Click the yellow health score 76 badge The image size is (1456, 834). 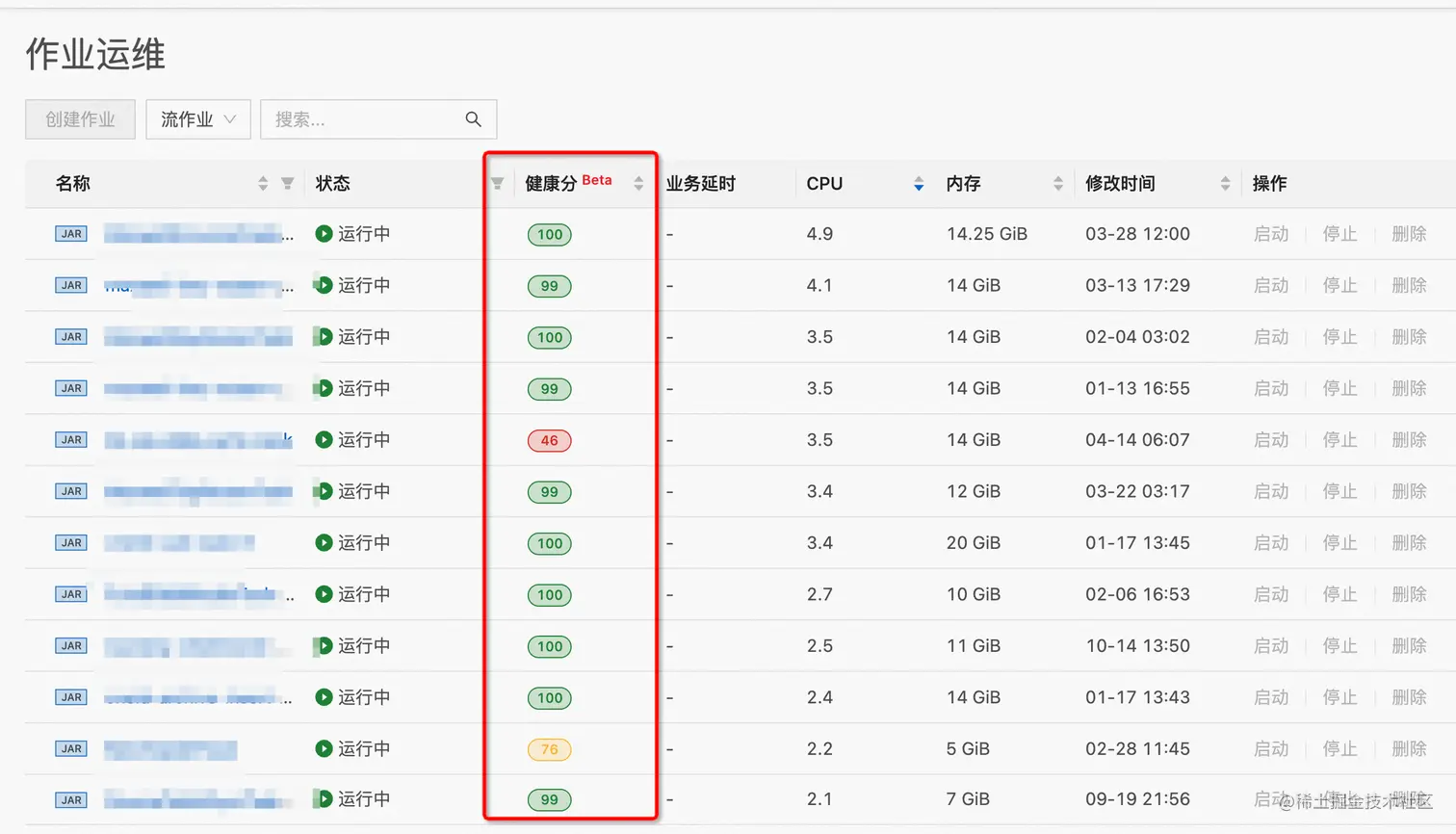(550, 749)
